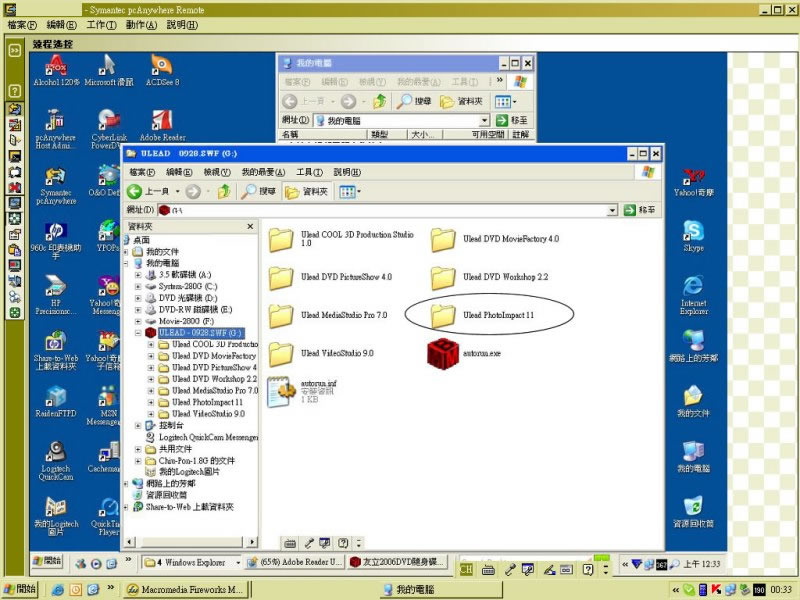Open the 工具 menu in the G: window
Viewport: 800px width, 600px height.
click(309, 172)
